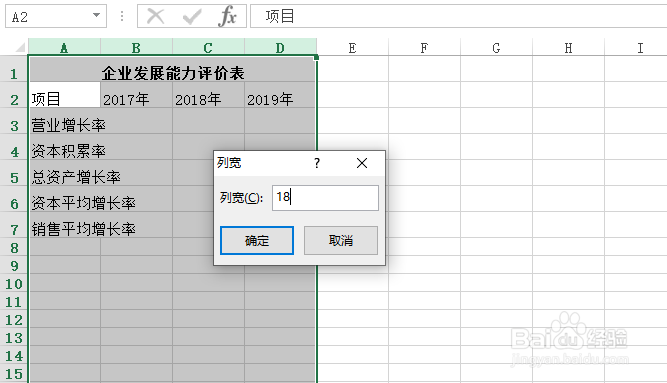This screenshot has width=667, height=383.
Task: Select column G header
Action: pos(496,47)
